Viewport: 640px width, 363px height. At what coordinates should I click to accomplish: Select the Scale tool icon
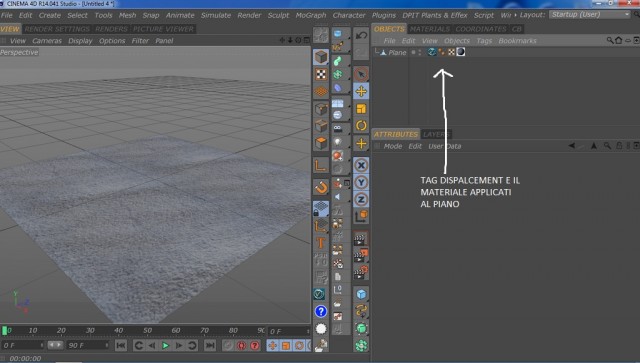[x=361, y=109]
